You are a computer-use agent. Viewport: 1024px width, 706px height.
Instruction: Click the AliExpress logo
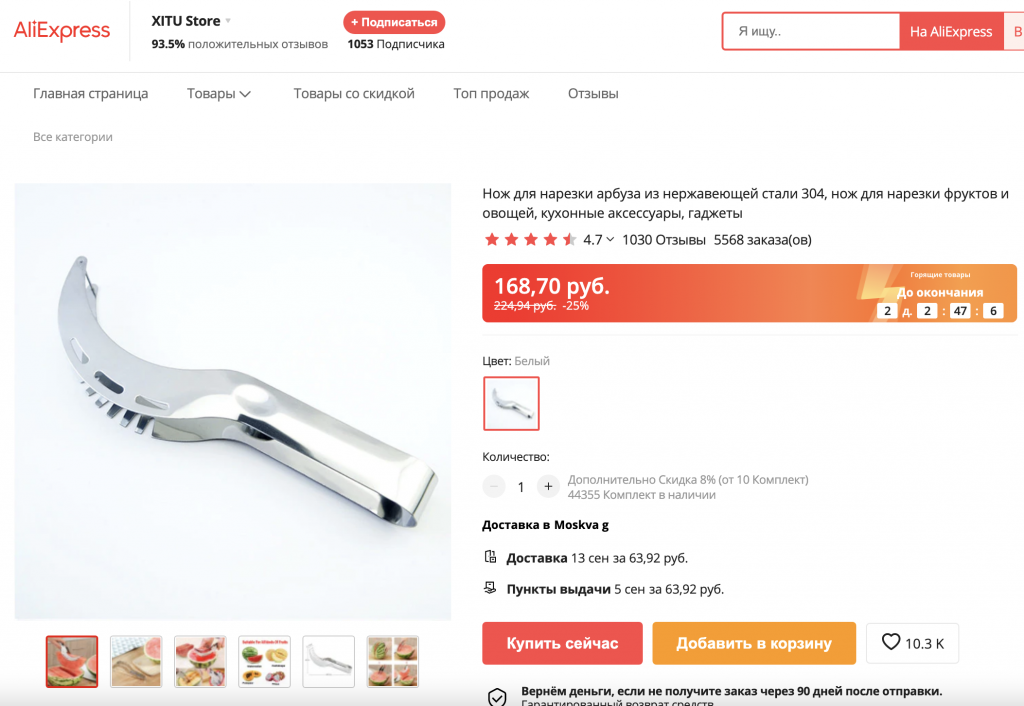pos(62,31)
